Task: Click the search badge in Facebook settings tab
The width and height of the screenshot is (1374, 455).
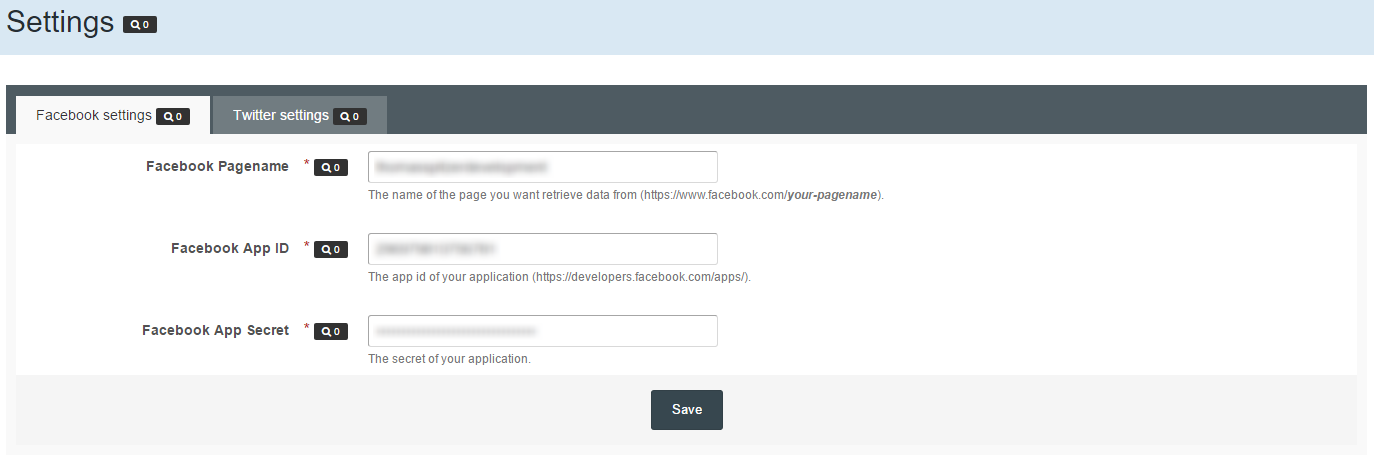Action: coord(173,116)
